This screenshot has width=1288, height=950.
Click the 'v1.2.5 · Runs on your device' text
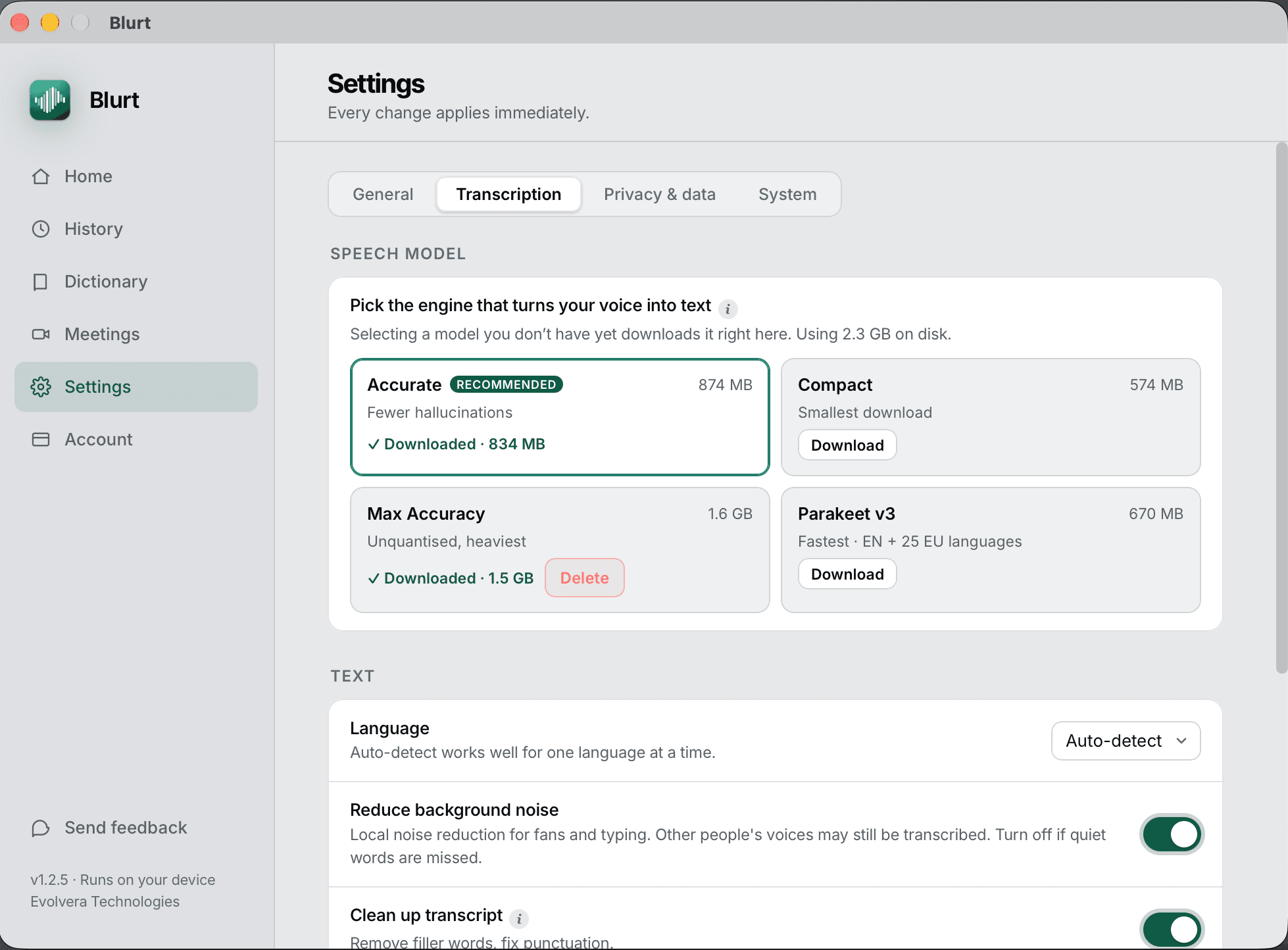tap(122, 880)
